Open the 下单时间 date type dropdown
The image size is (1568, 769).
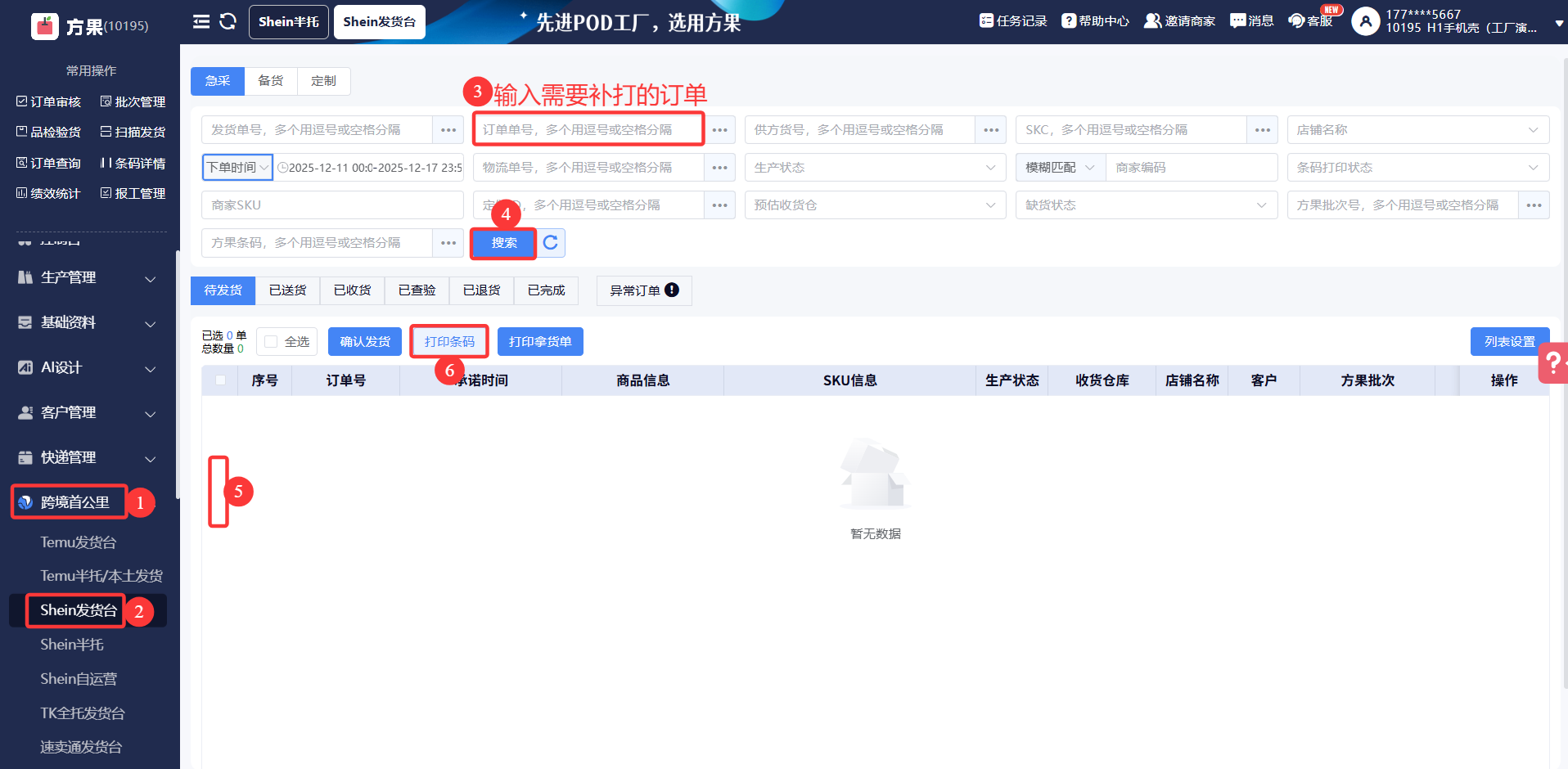tap(237, 168)
